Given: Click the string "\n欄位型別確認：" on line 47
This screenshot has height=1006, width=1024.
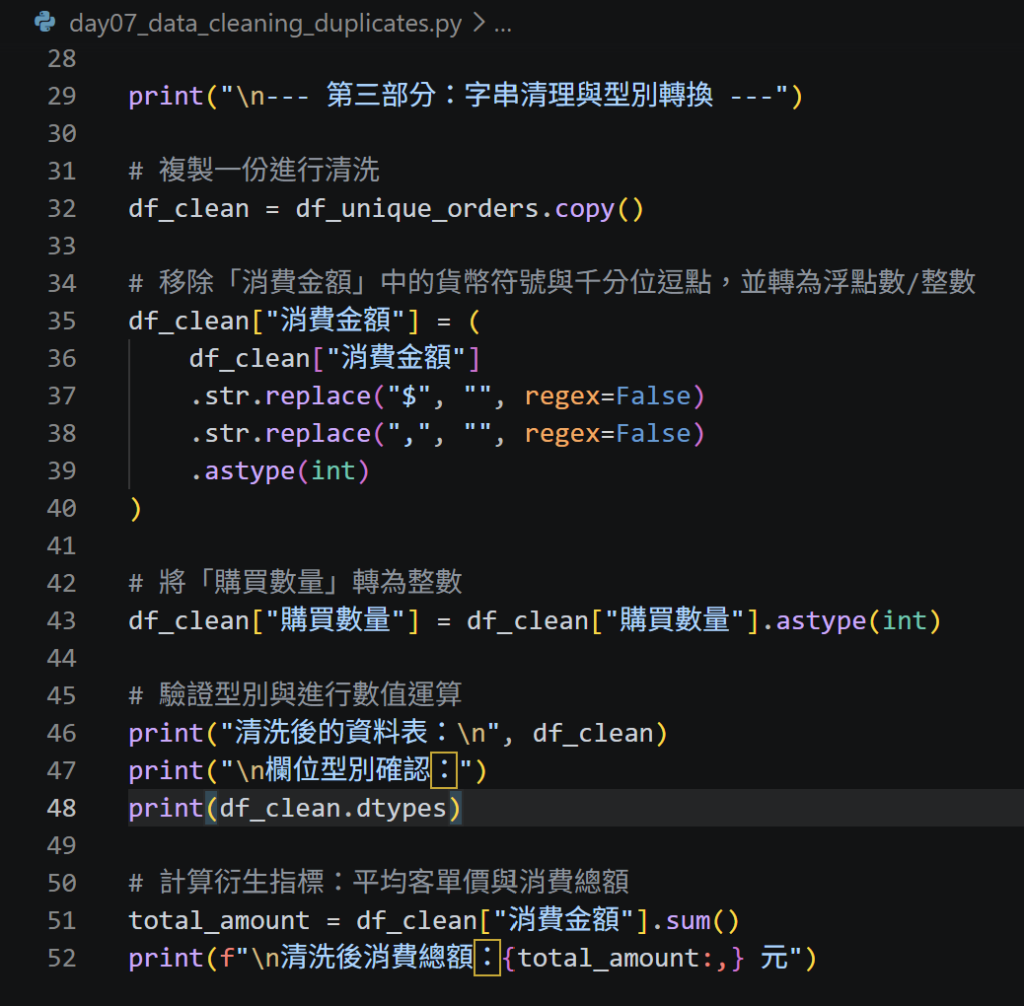Looking at the screenshot, I should [346, 770].
